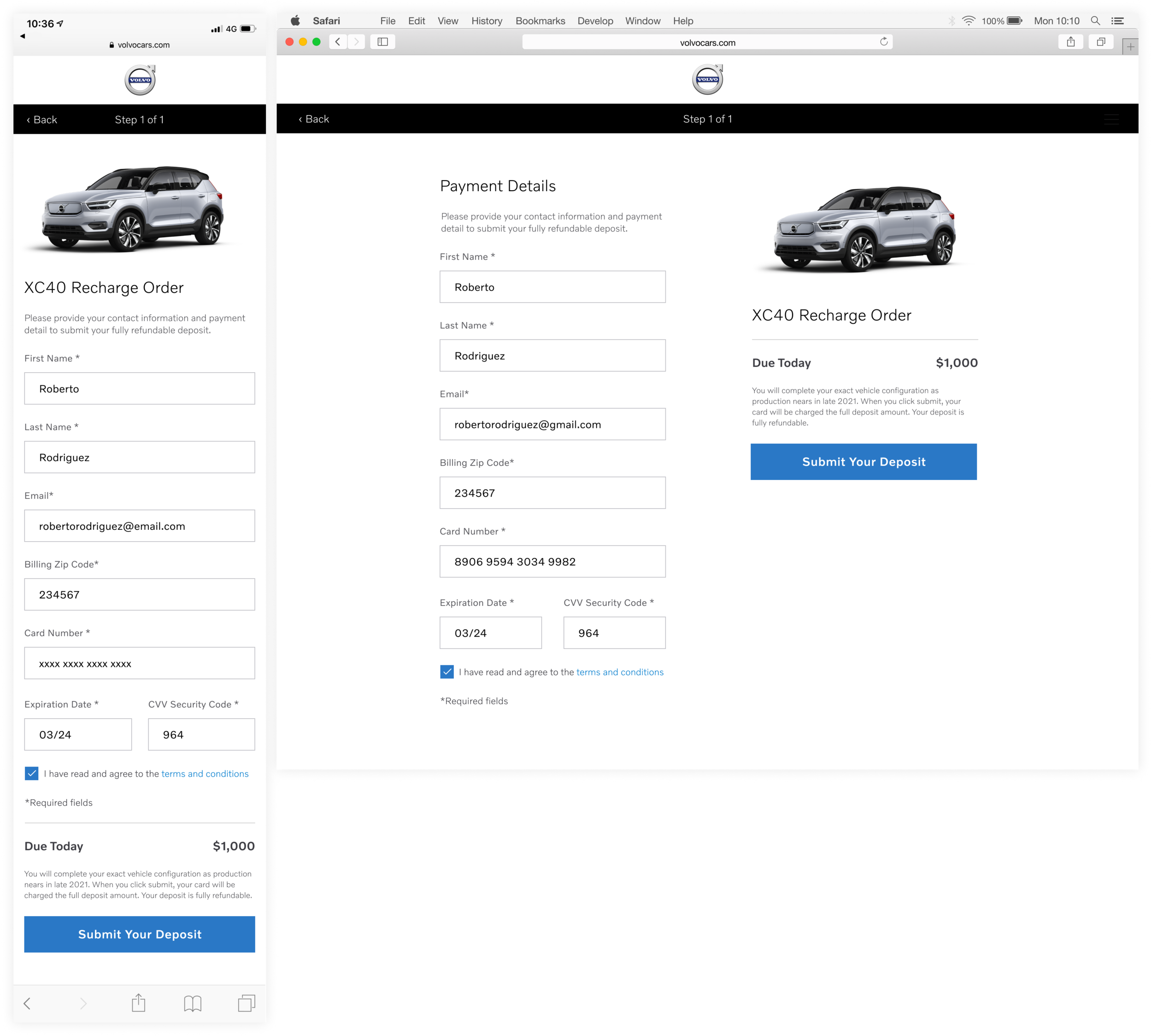This screenshot has height=1036, width=1152.
Task: Click the Payment Details heading
Action: coord(498,186)
